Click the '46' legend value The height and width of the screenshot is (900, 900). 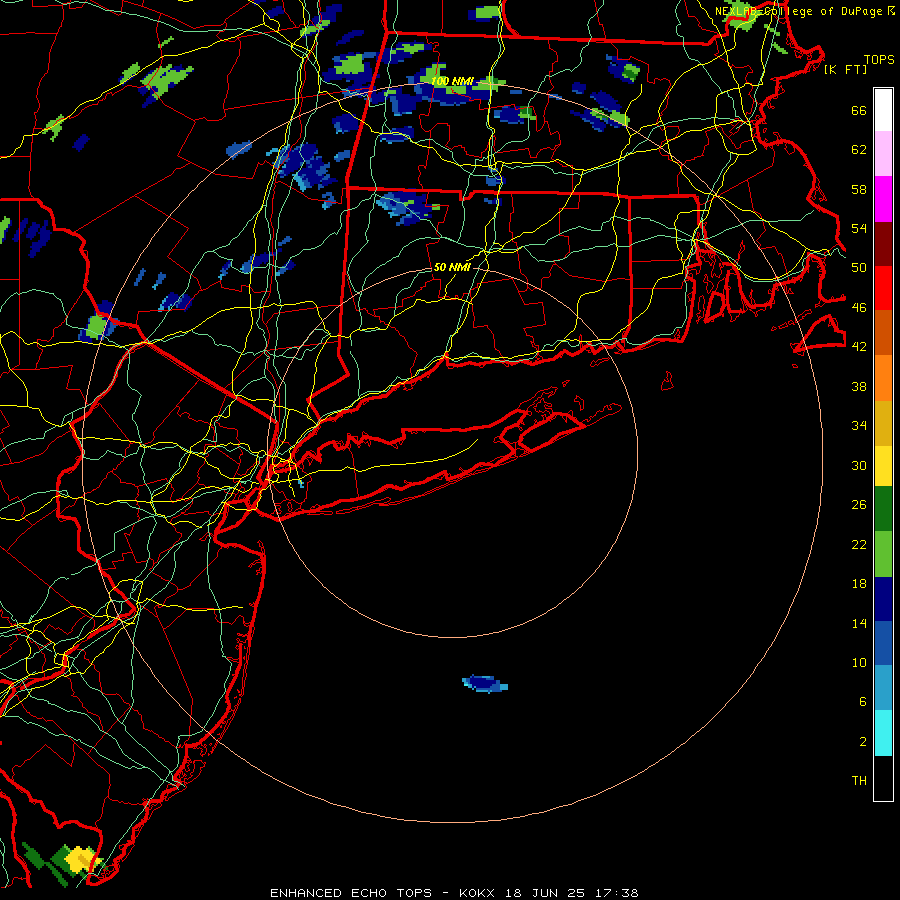(x=859, y=308)
